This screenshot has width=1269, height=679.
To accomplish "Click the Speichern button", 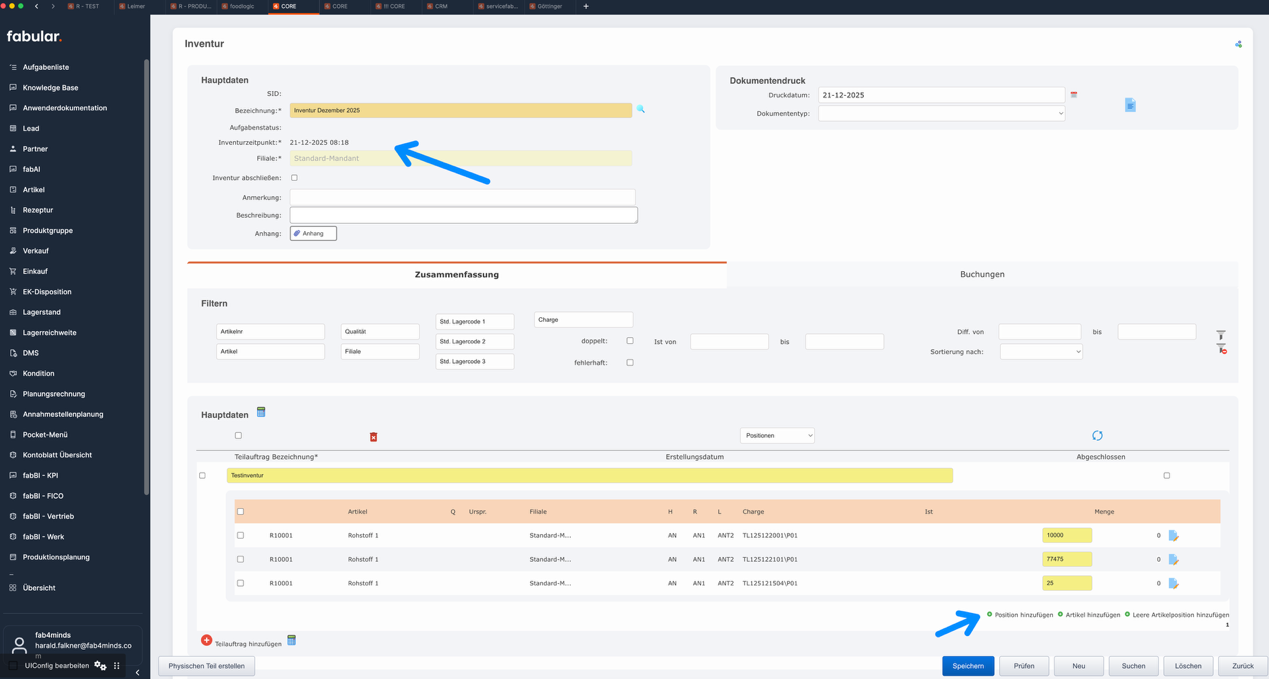I will [967, 666].
